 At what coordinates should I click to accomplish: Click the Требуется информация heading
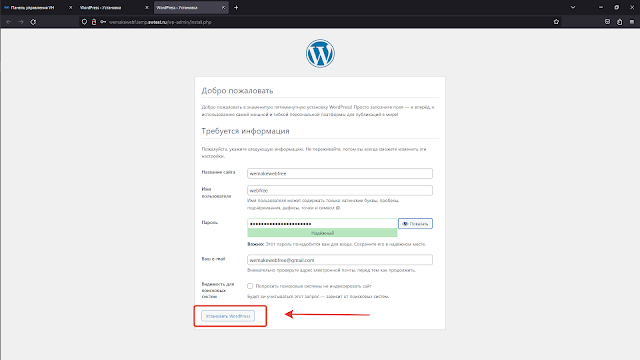pos(245,131)
